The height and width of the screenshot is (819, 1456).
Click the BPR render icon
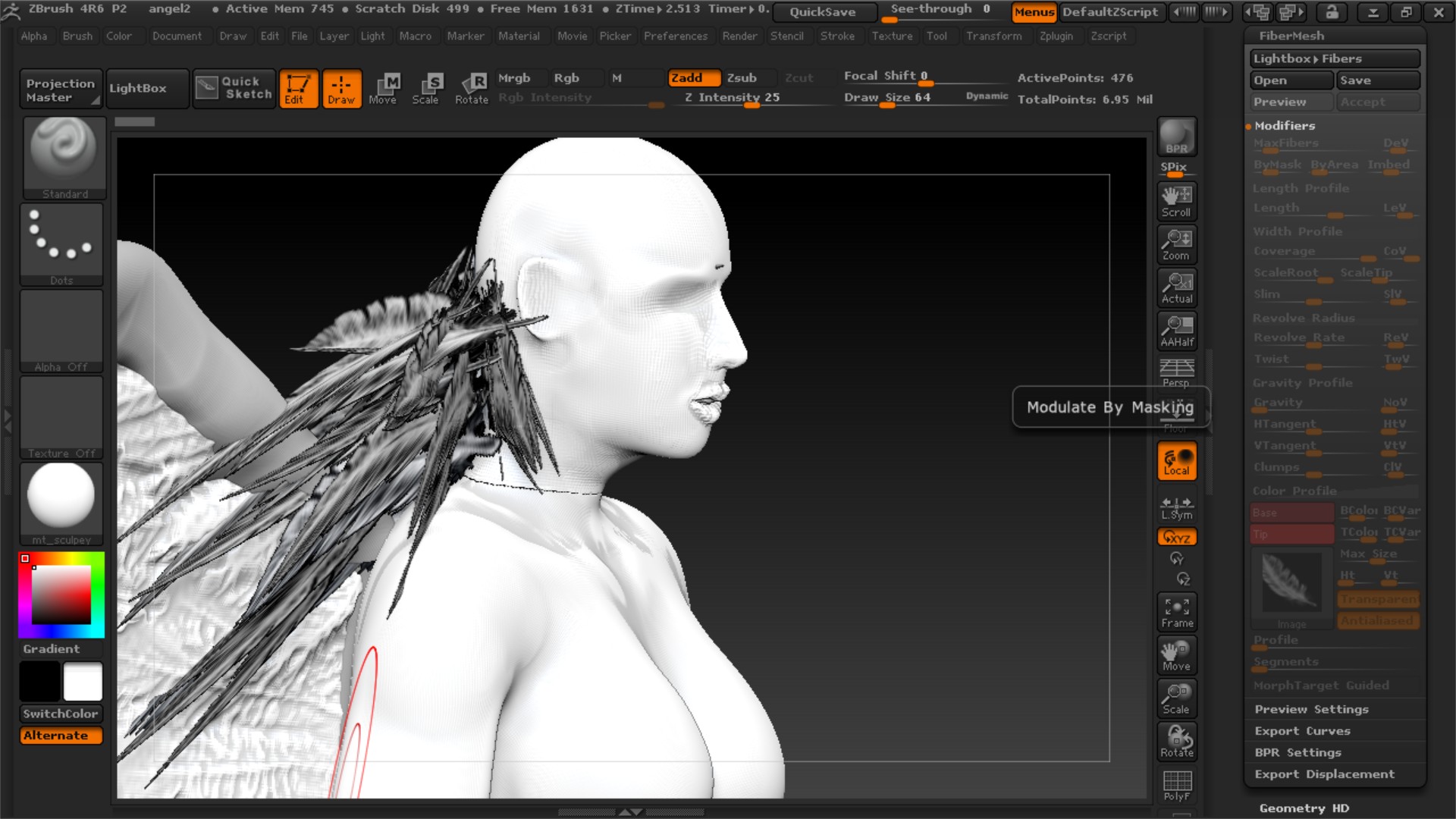1176,136
